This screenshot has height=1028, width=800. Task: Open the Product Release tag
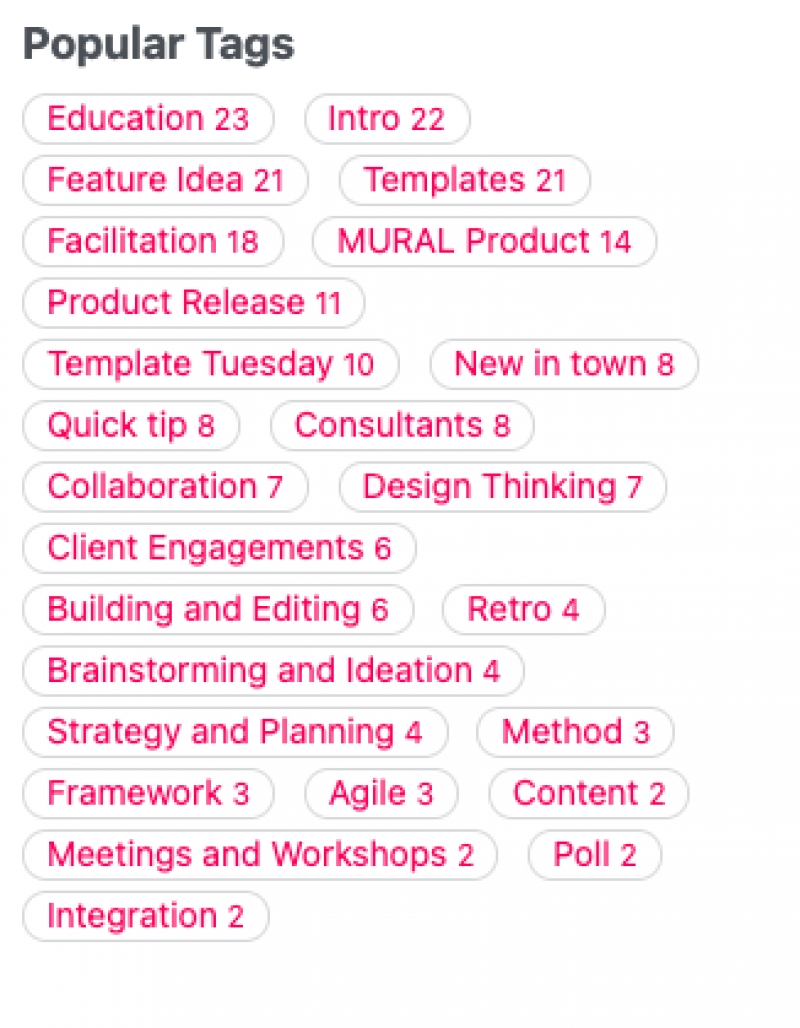[x=193, y=302]
